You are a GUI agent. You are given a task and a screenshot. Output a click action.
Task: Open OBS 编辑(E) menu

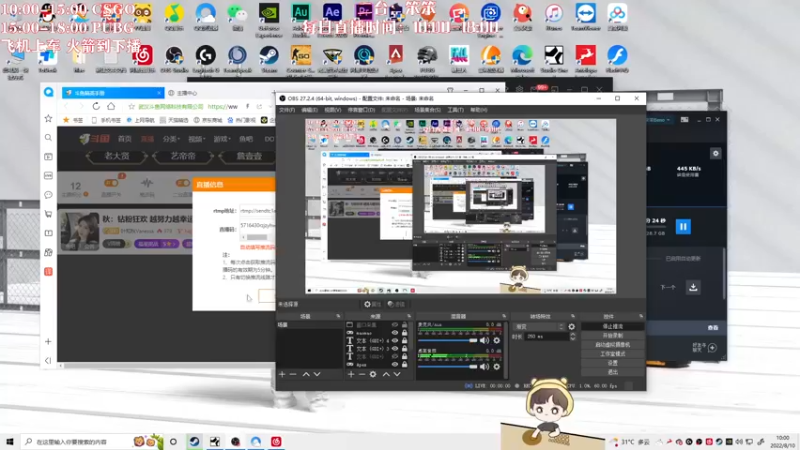309,110
